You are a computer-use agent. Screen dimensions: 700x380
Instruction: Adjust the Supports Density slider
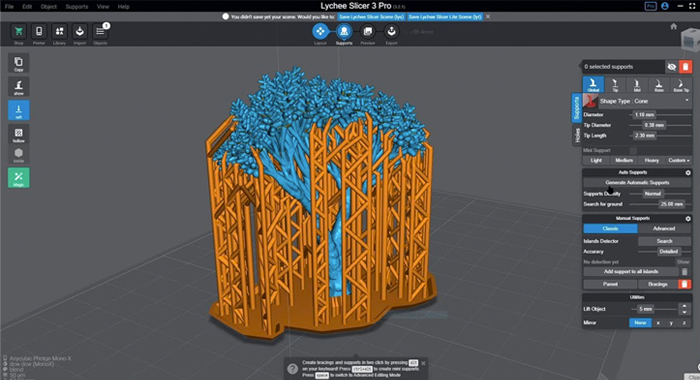click(x=660, y=194)
